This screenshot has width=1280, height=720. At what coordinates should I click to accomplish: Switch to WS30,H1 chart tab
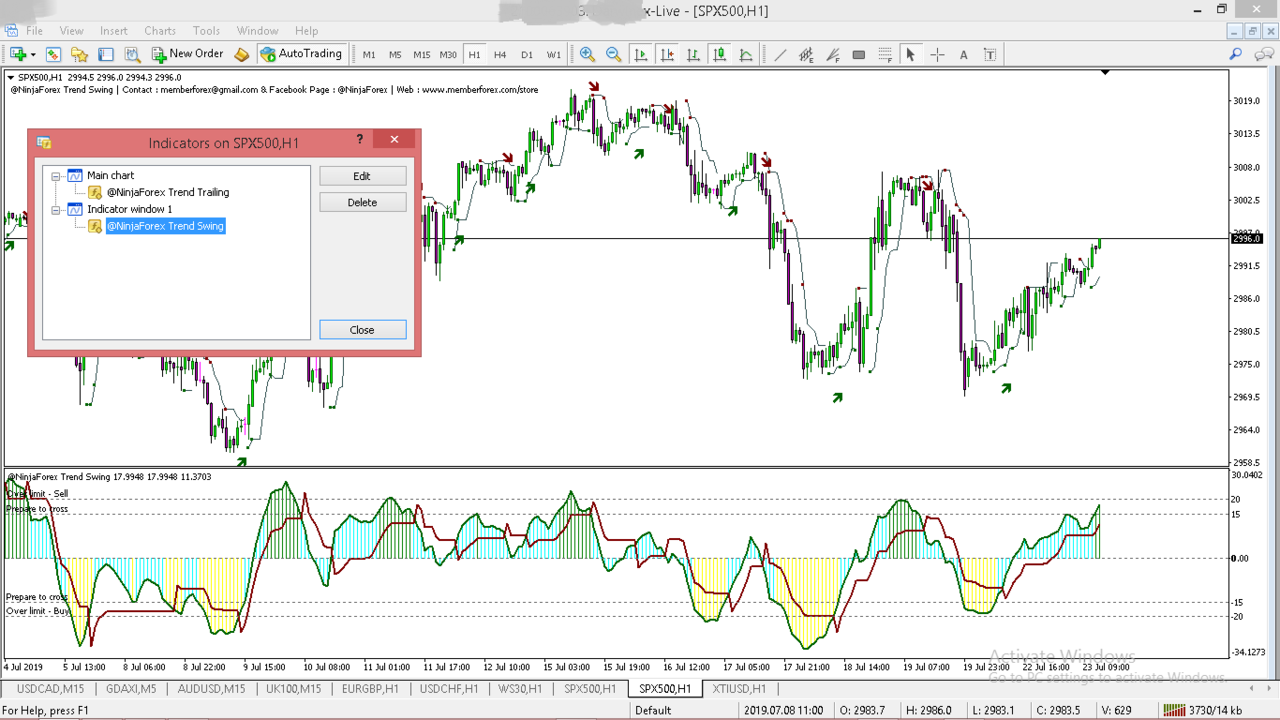tap(520, 689)
